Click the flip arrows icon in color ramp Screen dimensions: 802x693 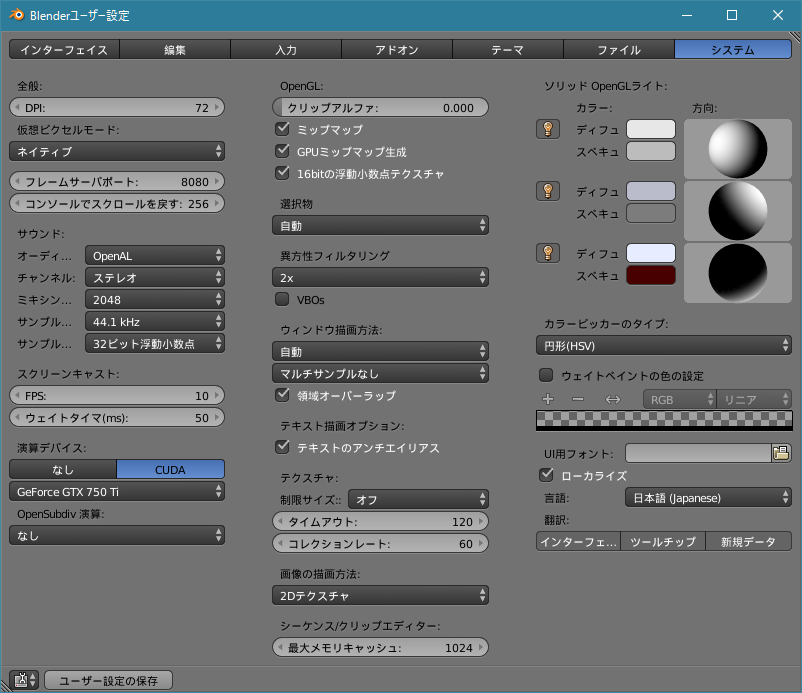(x=613, y=399)
